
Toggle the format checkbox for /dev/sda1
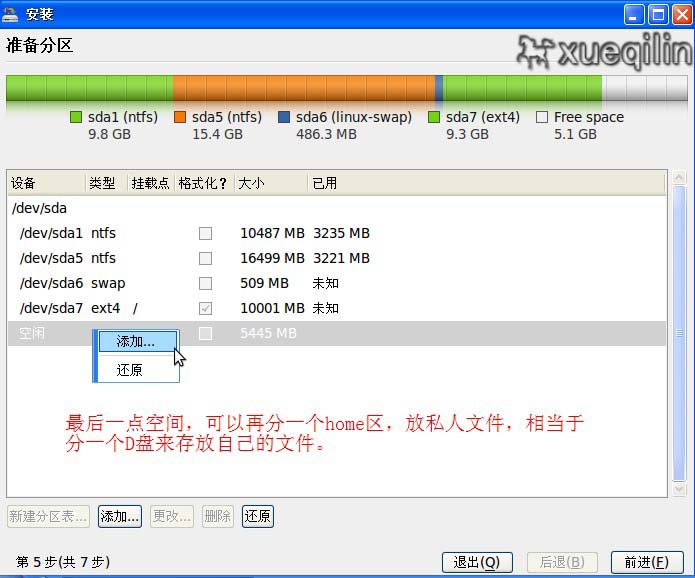[x=205, y=233]
